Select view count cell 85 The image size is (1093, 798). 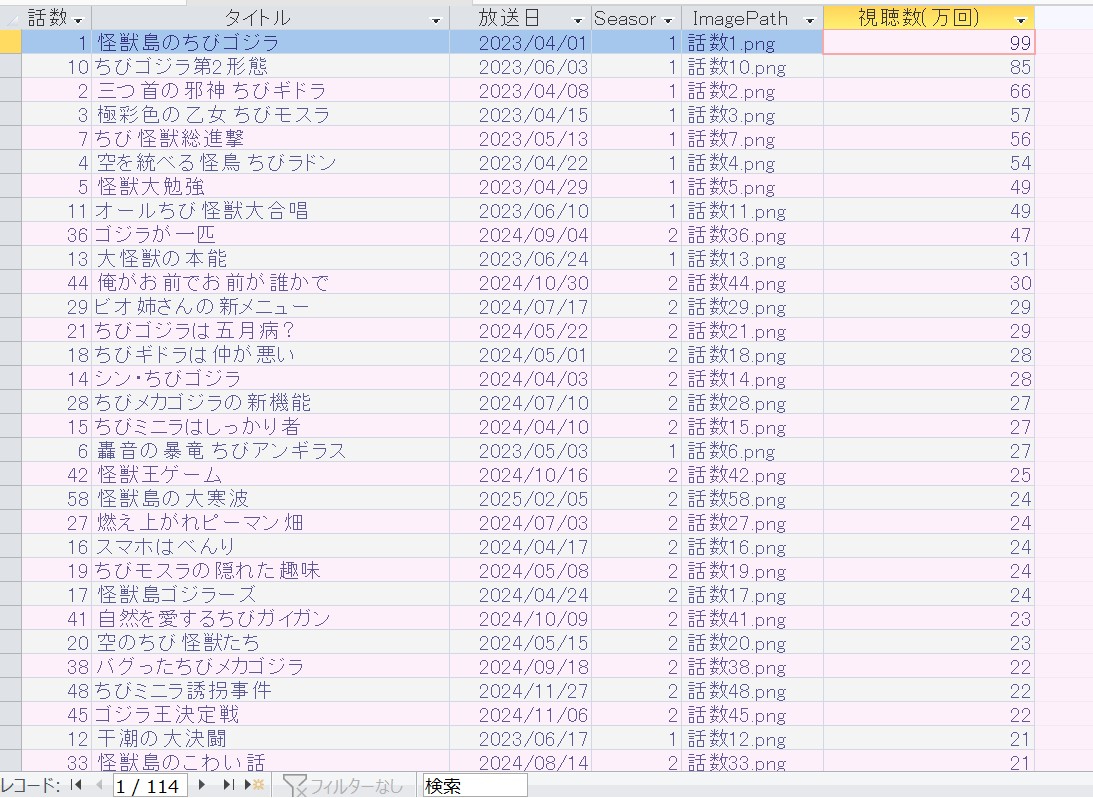coord(928,67)
